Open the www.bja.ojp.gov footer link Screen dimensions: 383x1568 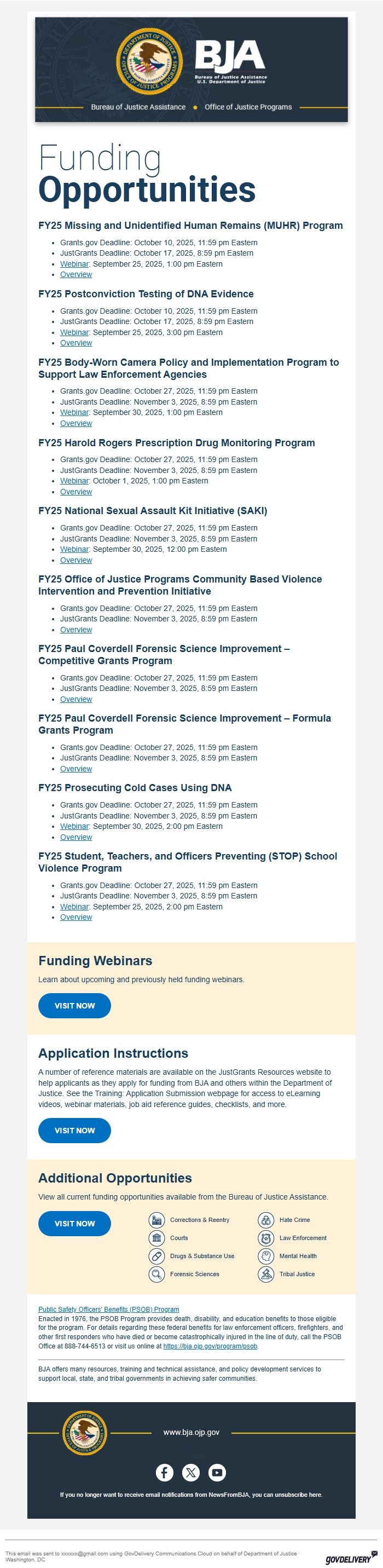191,1432
